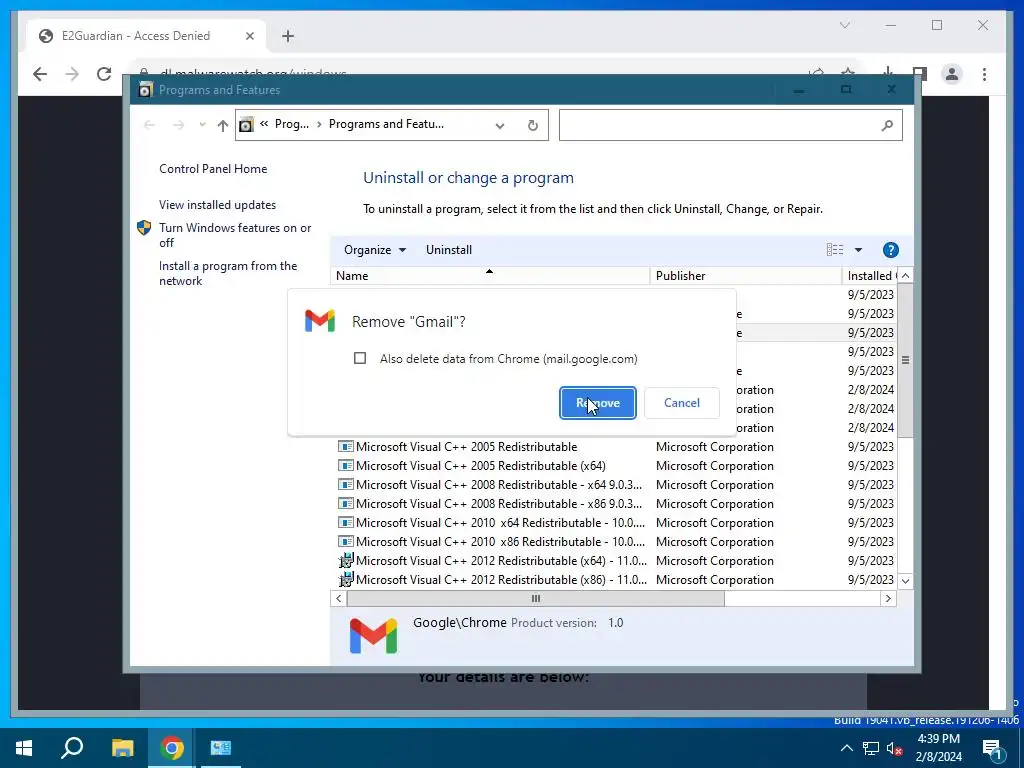Click the Gmail icon in the Remove dialog
Image resolution: width=1024 pixels, height=768 pixels.
pos(320,321)
